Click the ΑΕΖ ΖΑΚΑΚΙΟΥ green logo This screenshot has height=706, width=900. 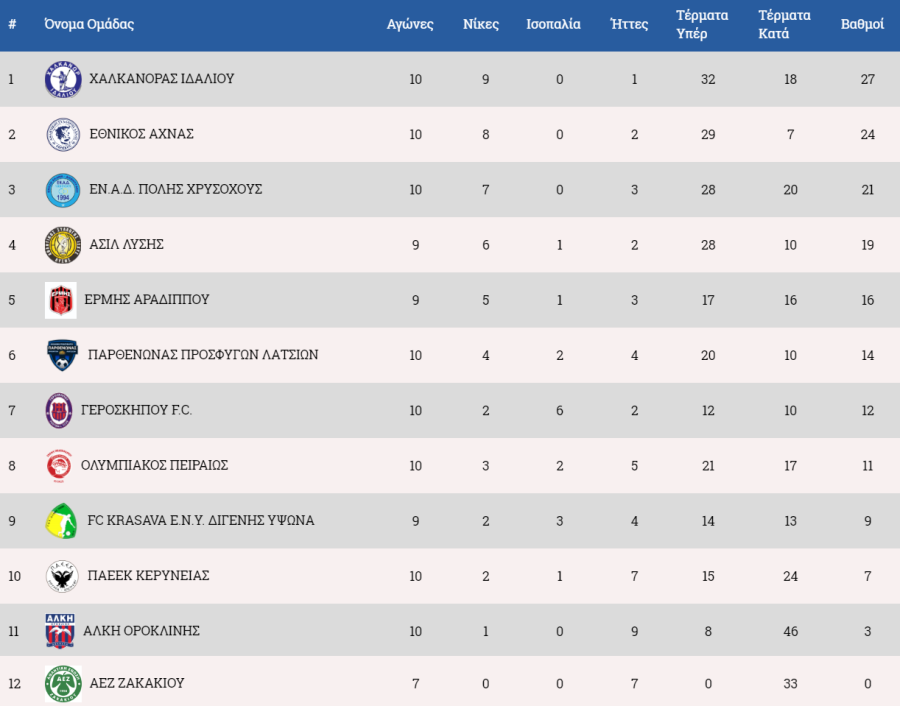63,684
